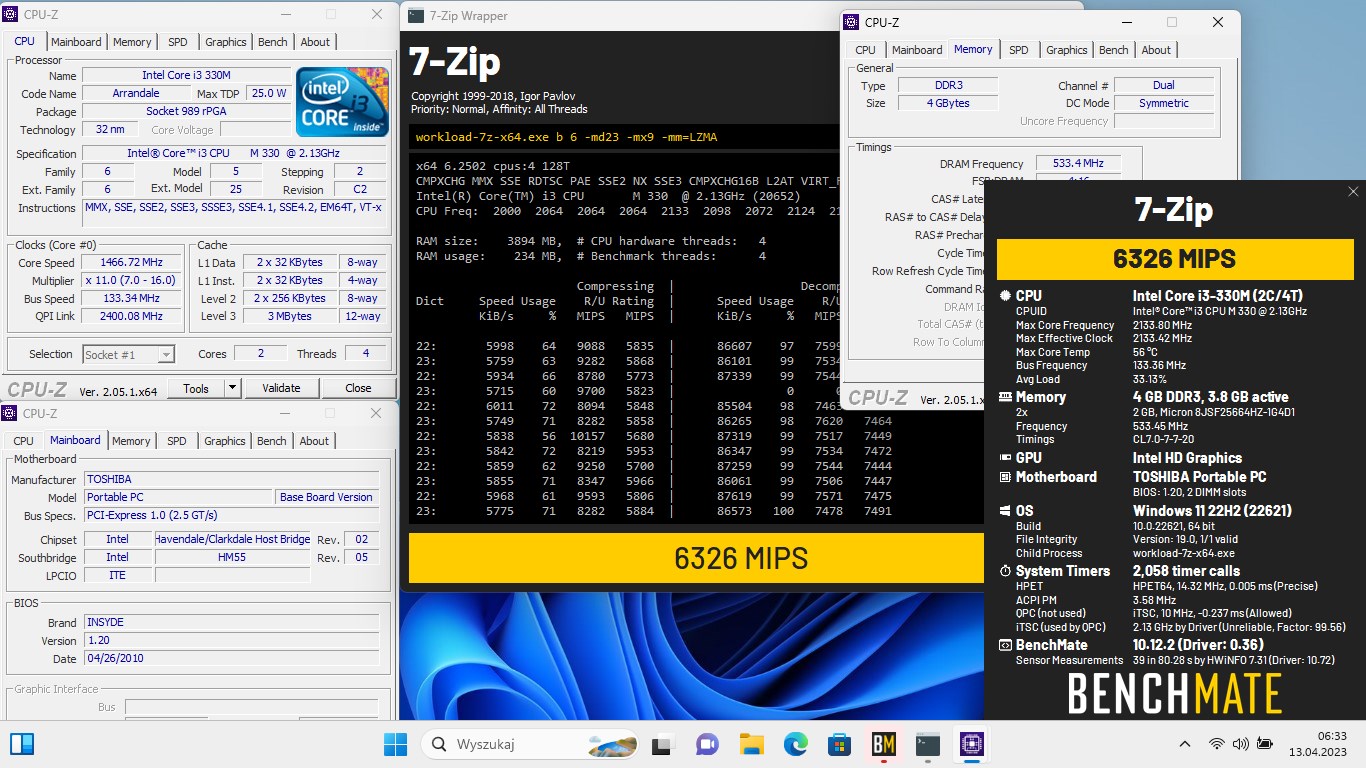The image size is (1366, 768).
Task: Open About tab in Processor CPU-Z window
Action: point(315,42)
